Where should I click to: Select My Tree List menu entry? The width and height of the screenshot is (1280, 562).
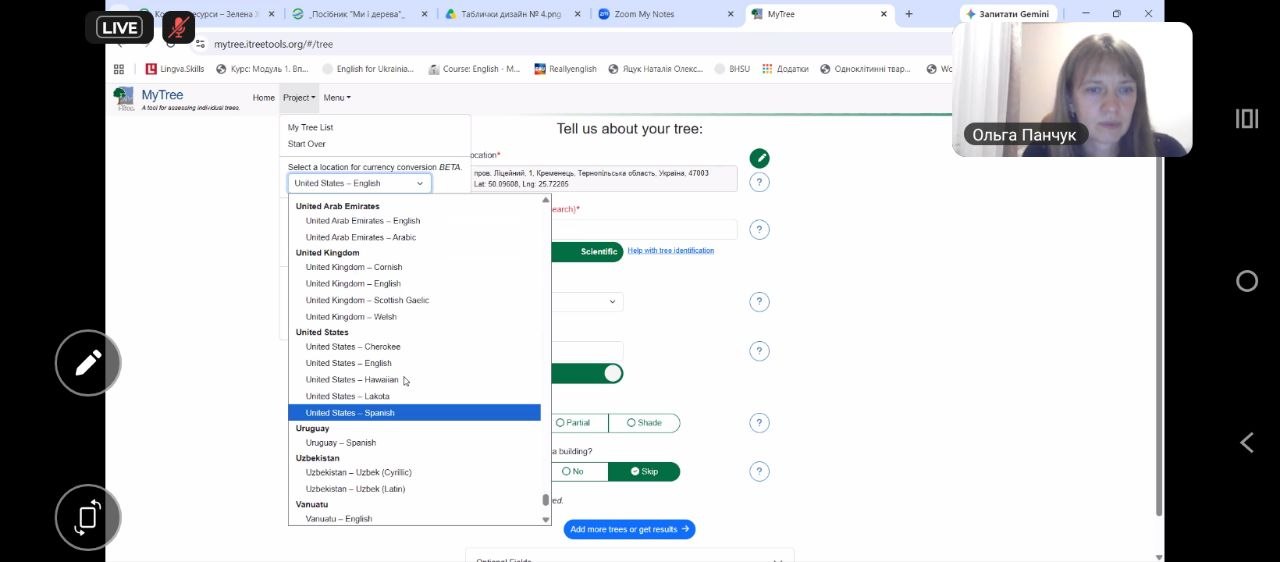coord(310,127)
